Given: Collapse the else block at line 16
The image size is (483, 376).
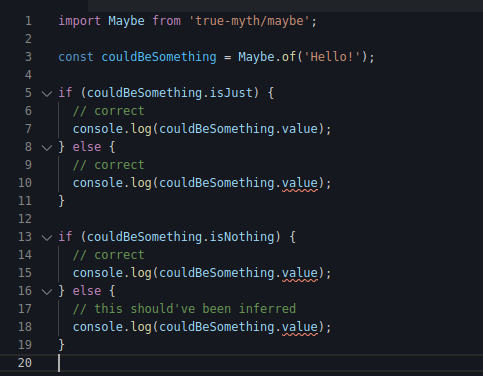Looking at the screenshot, I should (47, 292).
